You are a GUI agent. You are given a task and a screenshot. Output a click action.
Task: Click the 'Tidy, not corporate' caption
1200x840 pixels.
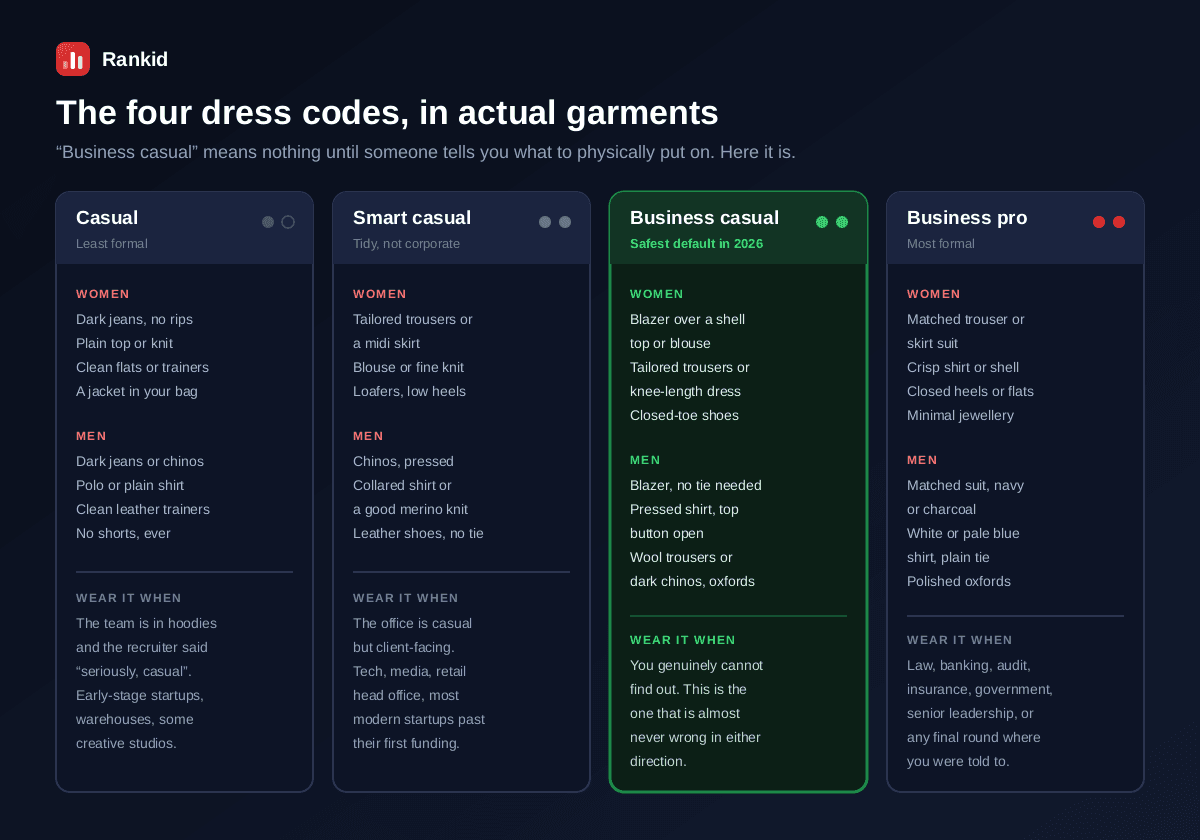point(406,244)
